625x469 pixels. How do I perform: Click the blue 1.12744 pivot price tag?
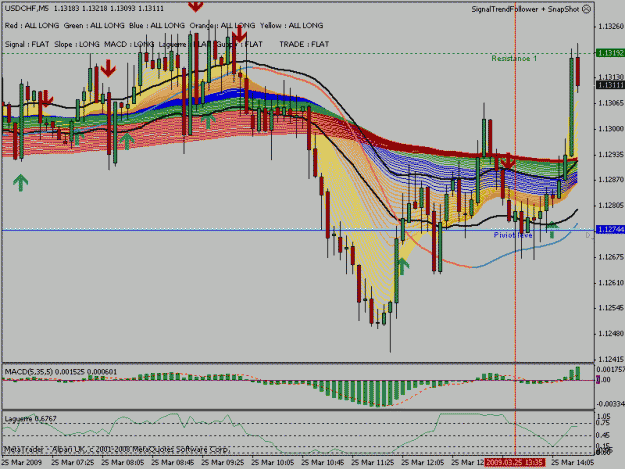[x=610, y=230]
